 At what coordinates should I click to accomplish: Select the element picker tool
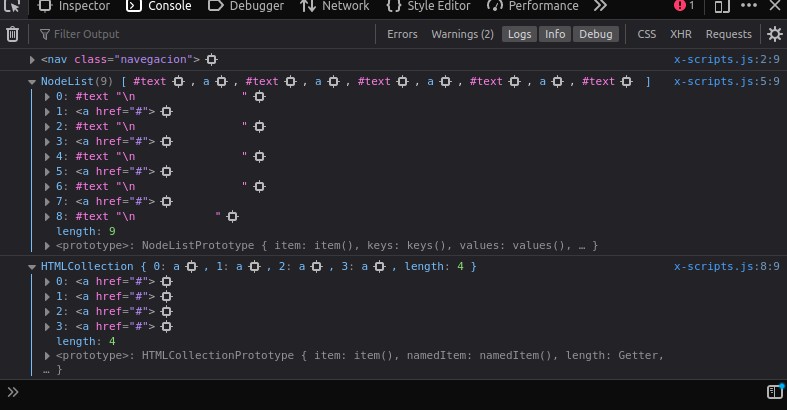[x=12, y=6]
